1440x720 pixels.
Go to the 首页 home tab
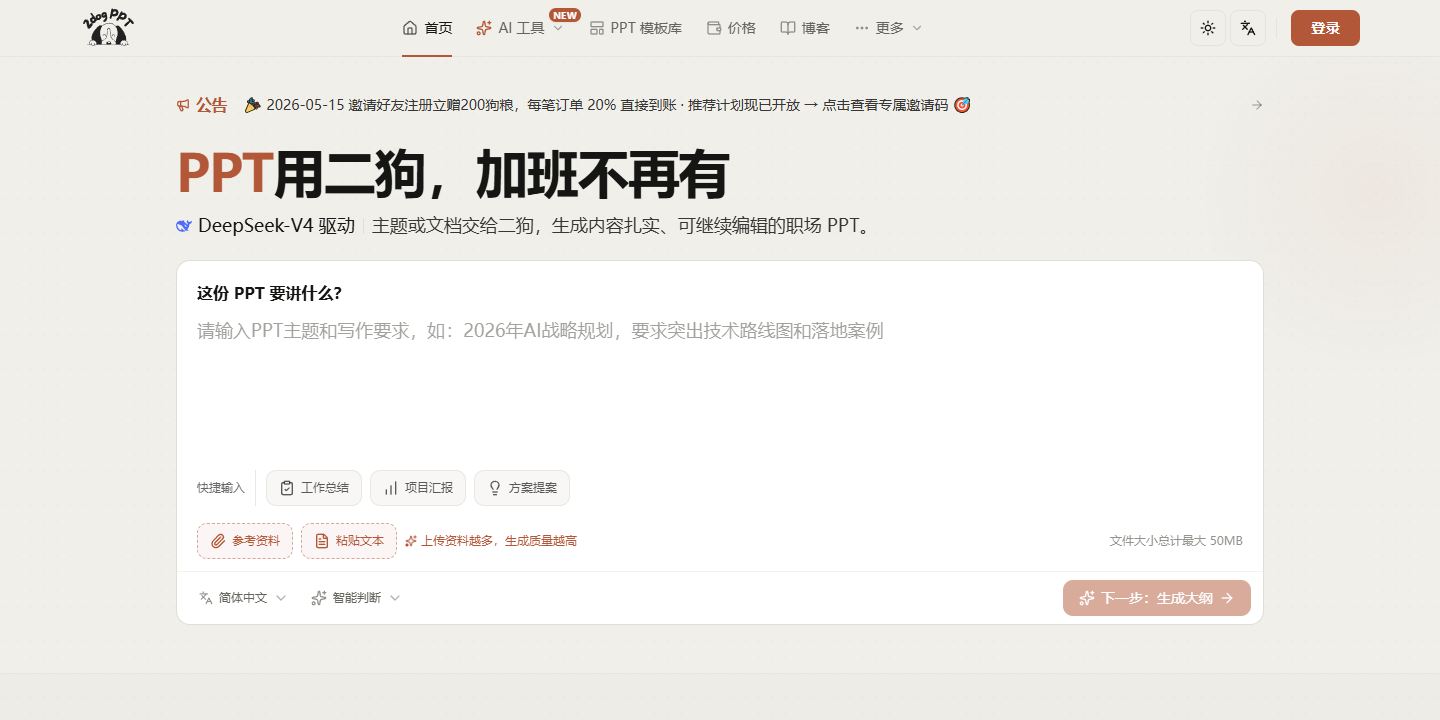coord(427,28)
